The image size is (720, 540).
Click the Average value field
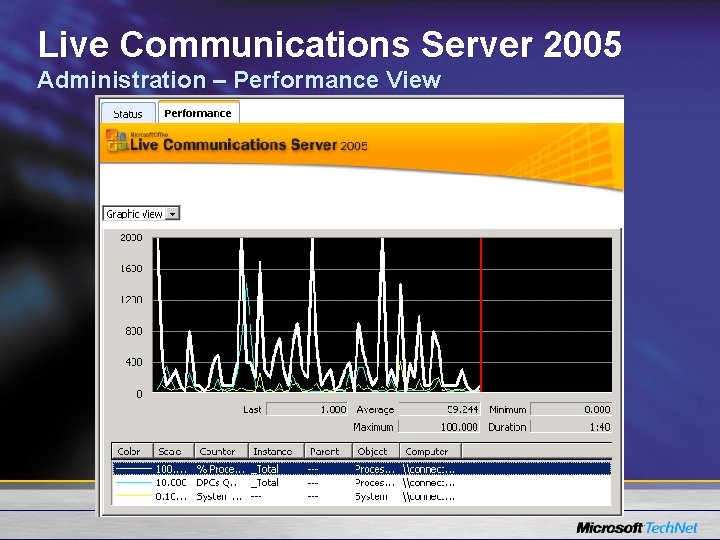coord(439,409)
